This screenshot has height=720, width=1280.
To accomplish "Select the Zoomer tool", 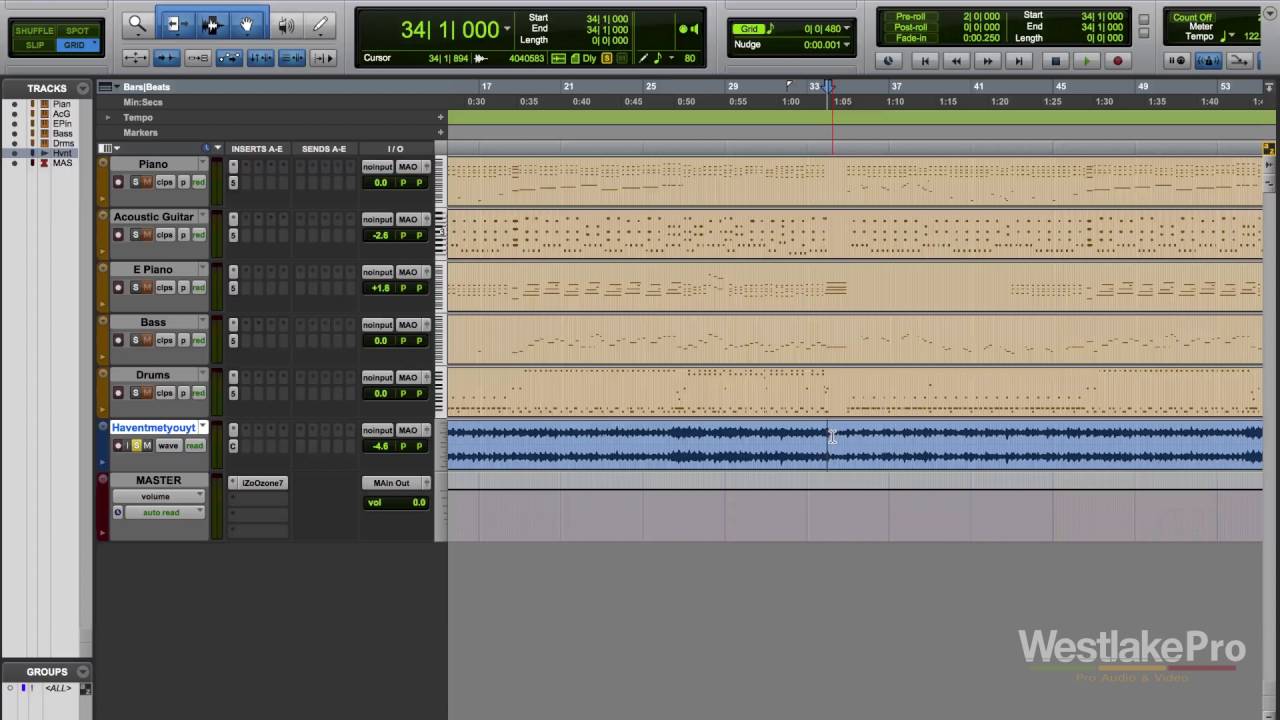I will [x=137, y=25].
